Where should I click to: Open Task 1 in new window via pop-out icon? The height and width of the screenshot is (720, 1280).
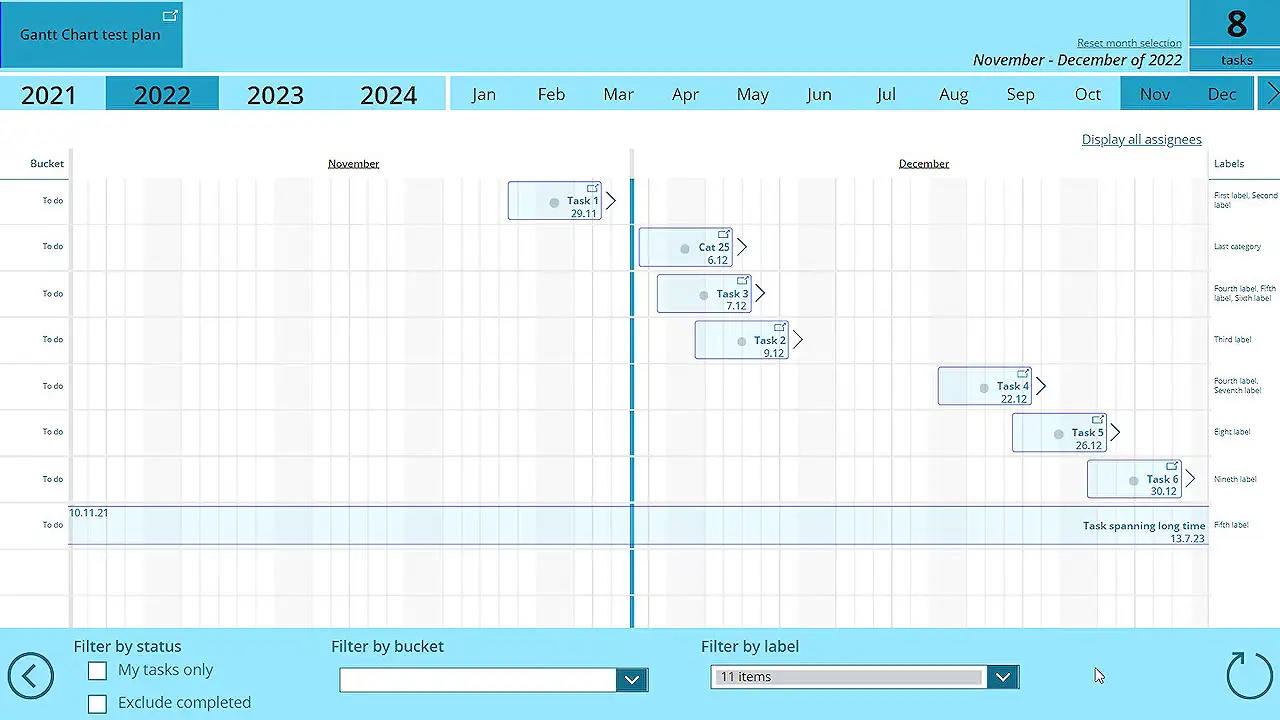[593, 188]
